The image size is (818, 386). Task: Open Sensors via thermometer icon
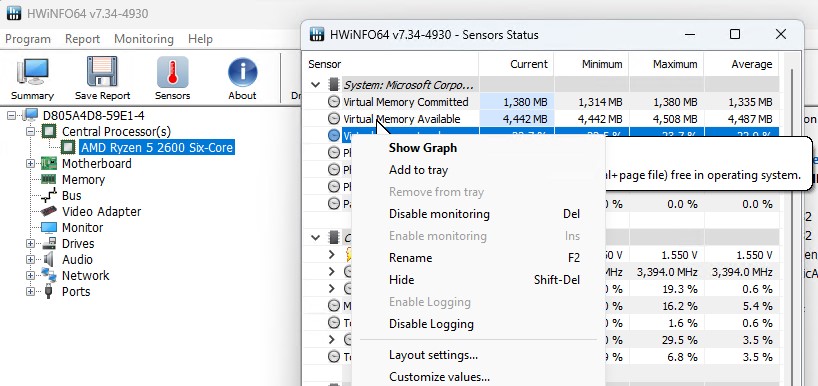pos(172,72)
